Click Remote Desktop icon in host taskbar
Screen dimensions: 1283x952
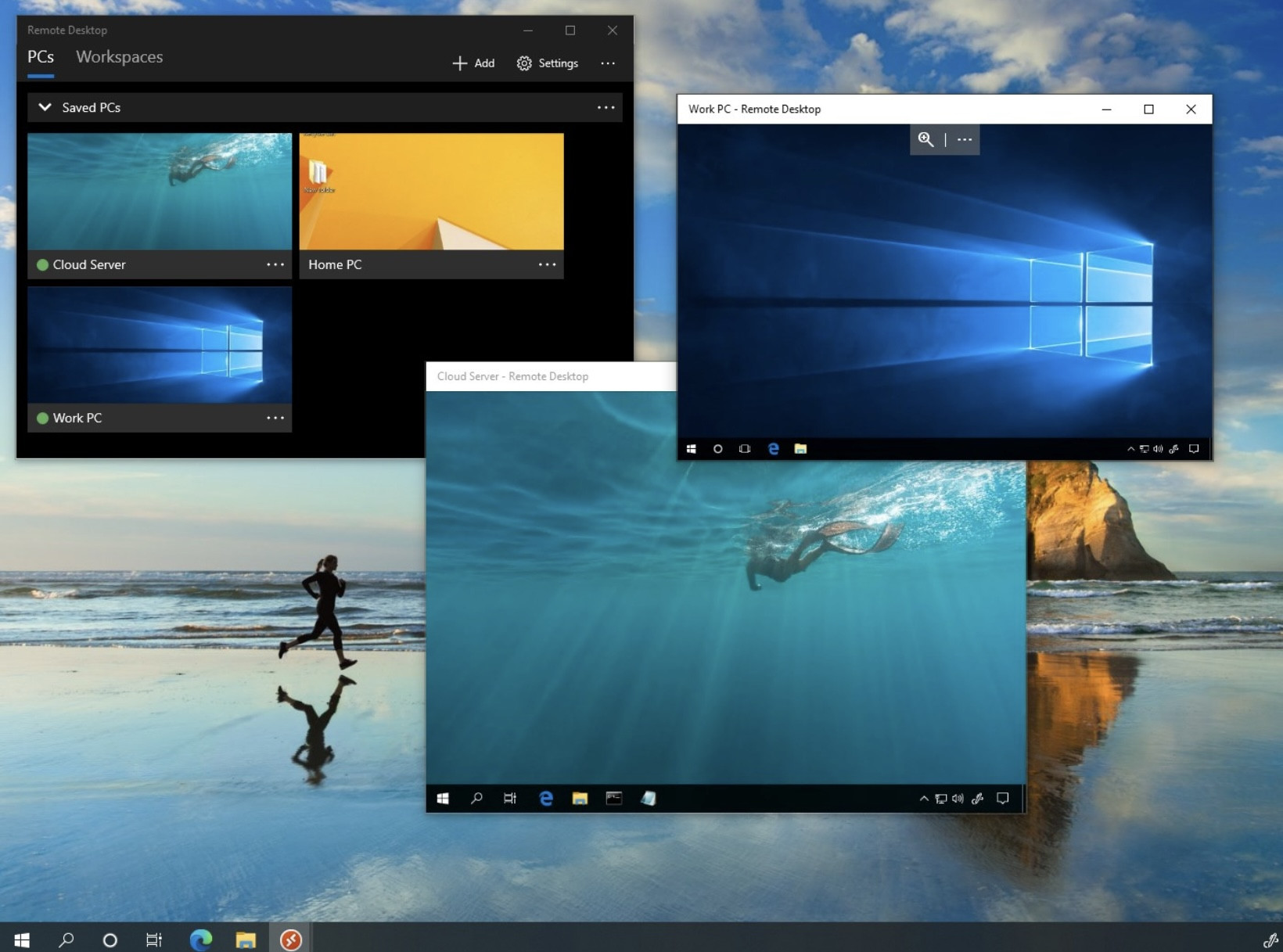(x=291, y=939)
